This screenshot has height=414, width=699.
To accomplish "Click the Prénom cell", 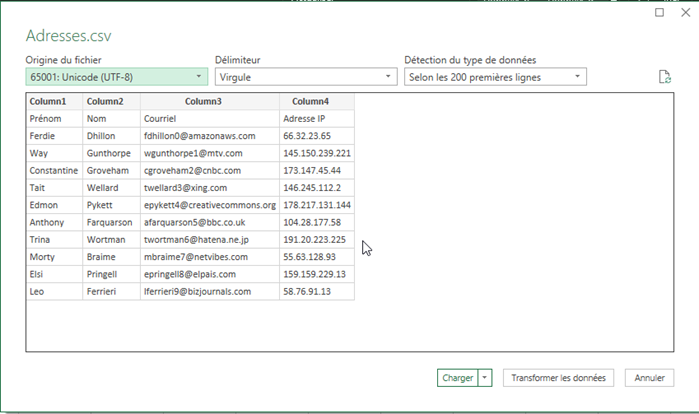I will tap(54, 119).
